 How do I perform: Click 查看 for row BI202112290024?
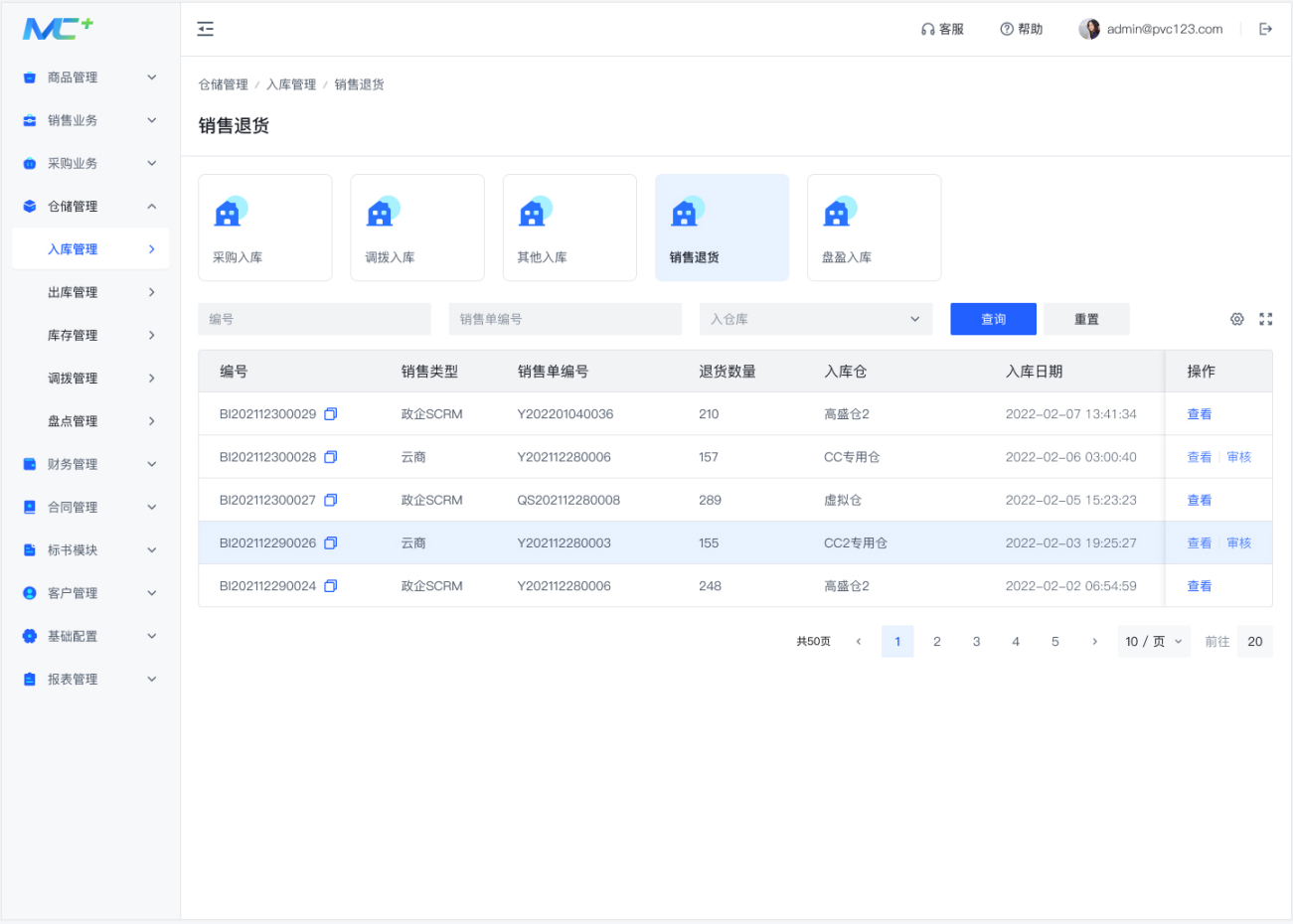click(1200, 586)
